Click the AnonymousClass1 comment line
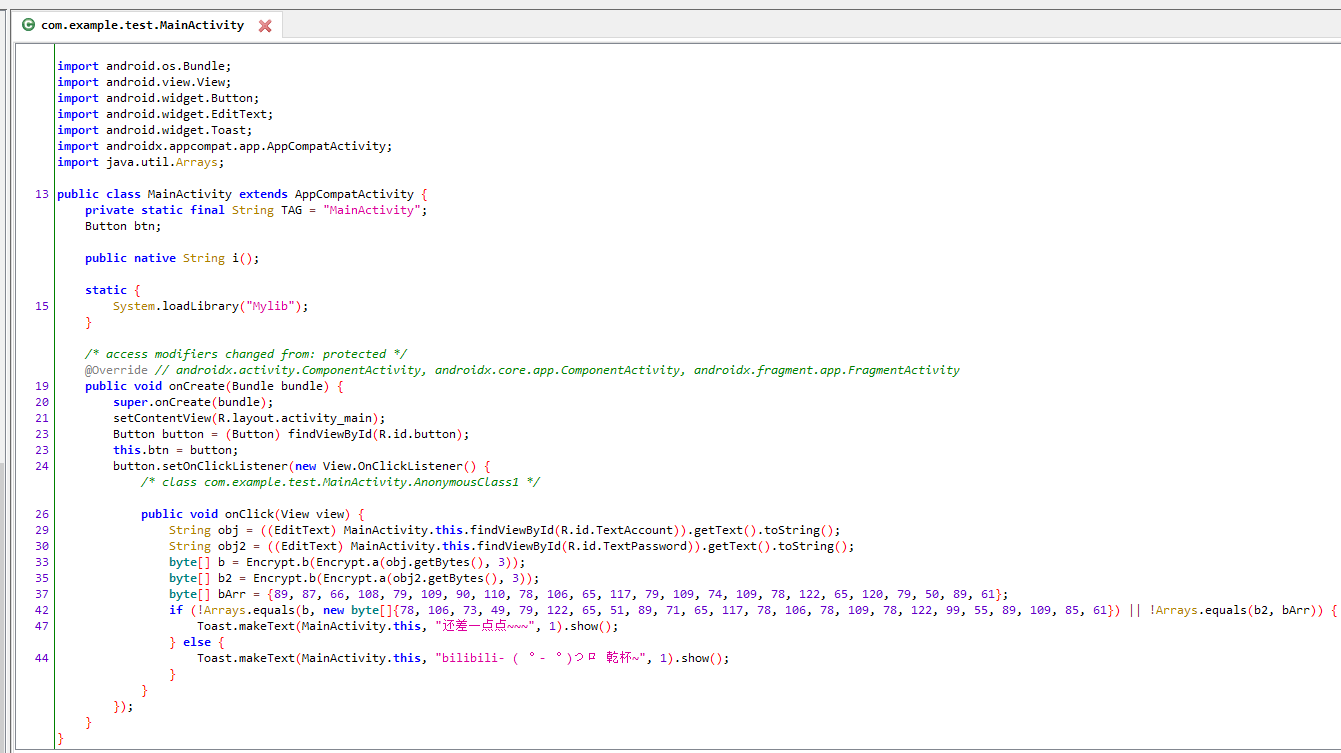 (340, 481)
